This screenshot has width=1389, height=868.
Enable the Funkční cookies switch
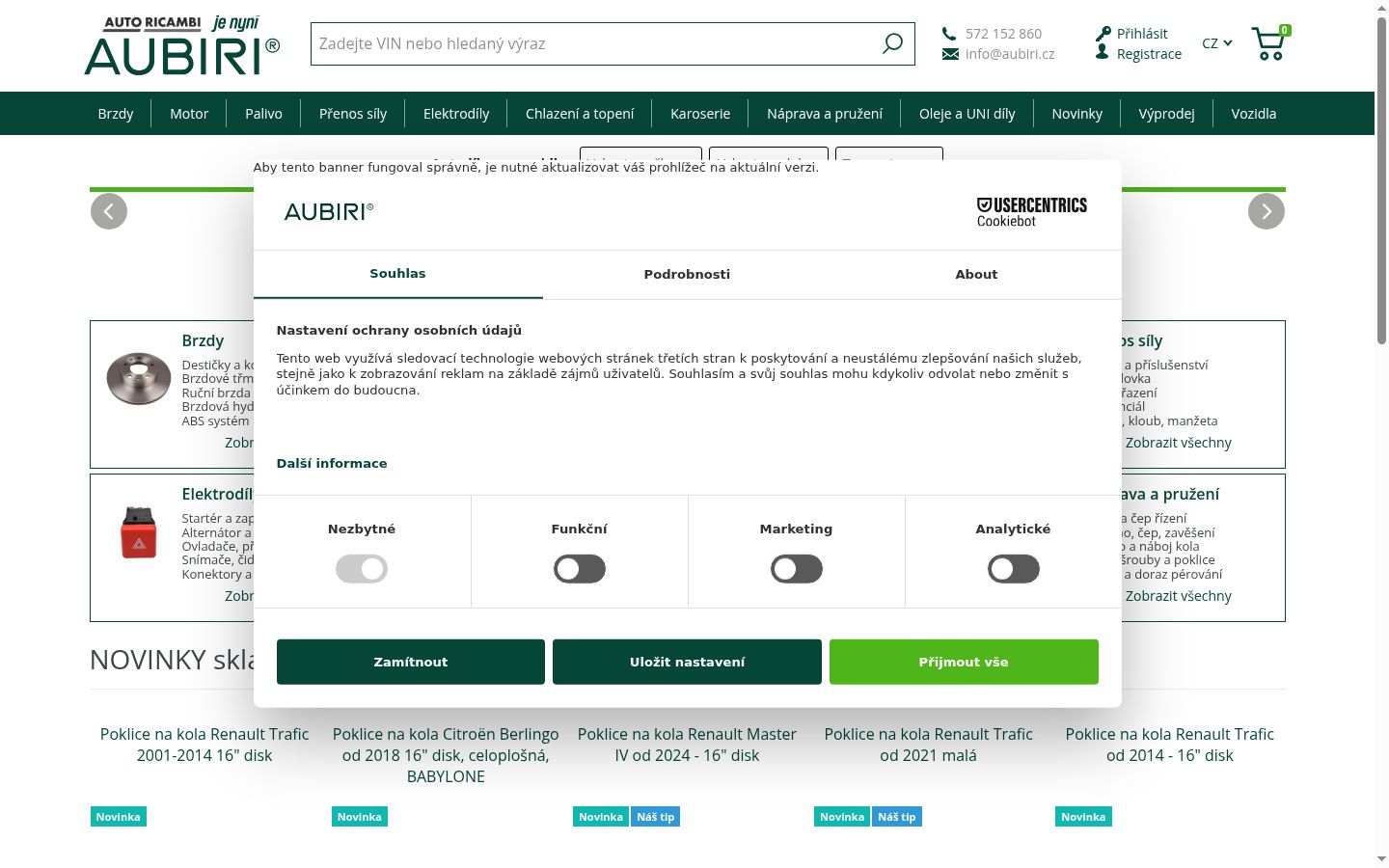tap(580, 569)
